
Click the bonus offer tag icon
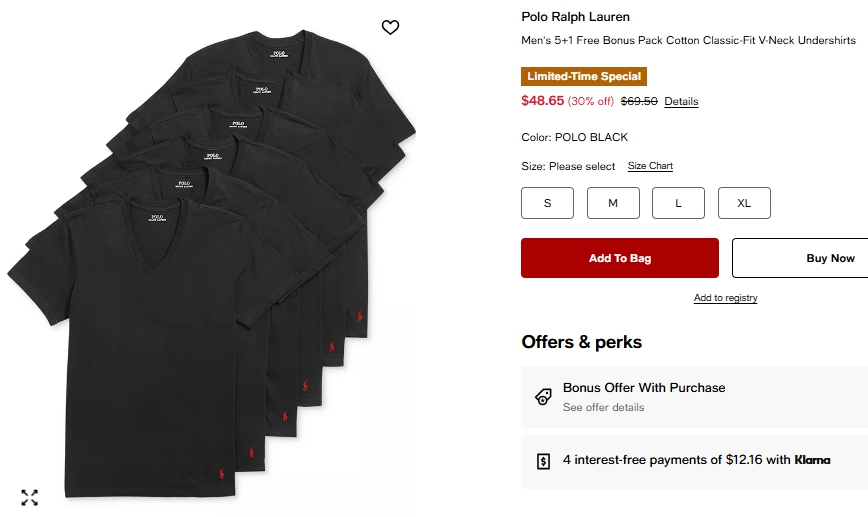tap(543, 397)
